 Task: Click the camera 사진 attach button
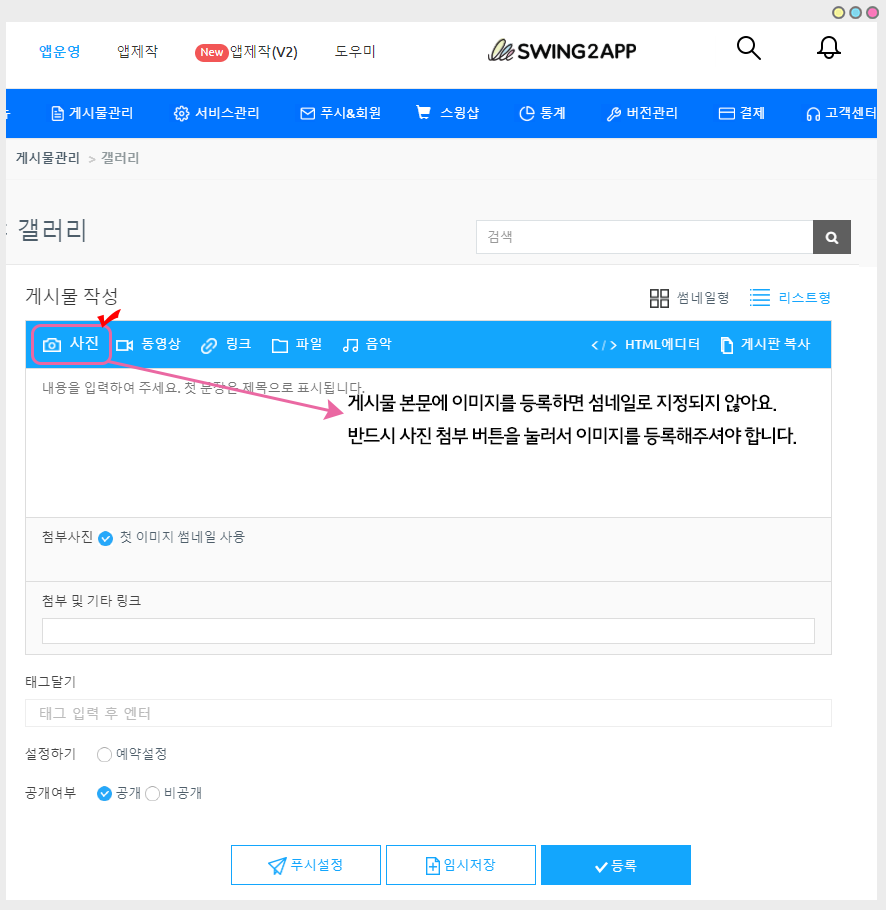tap(71, 344)
